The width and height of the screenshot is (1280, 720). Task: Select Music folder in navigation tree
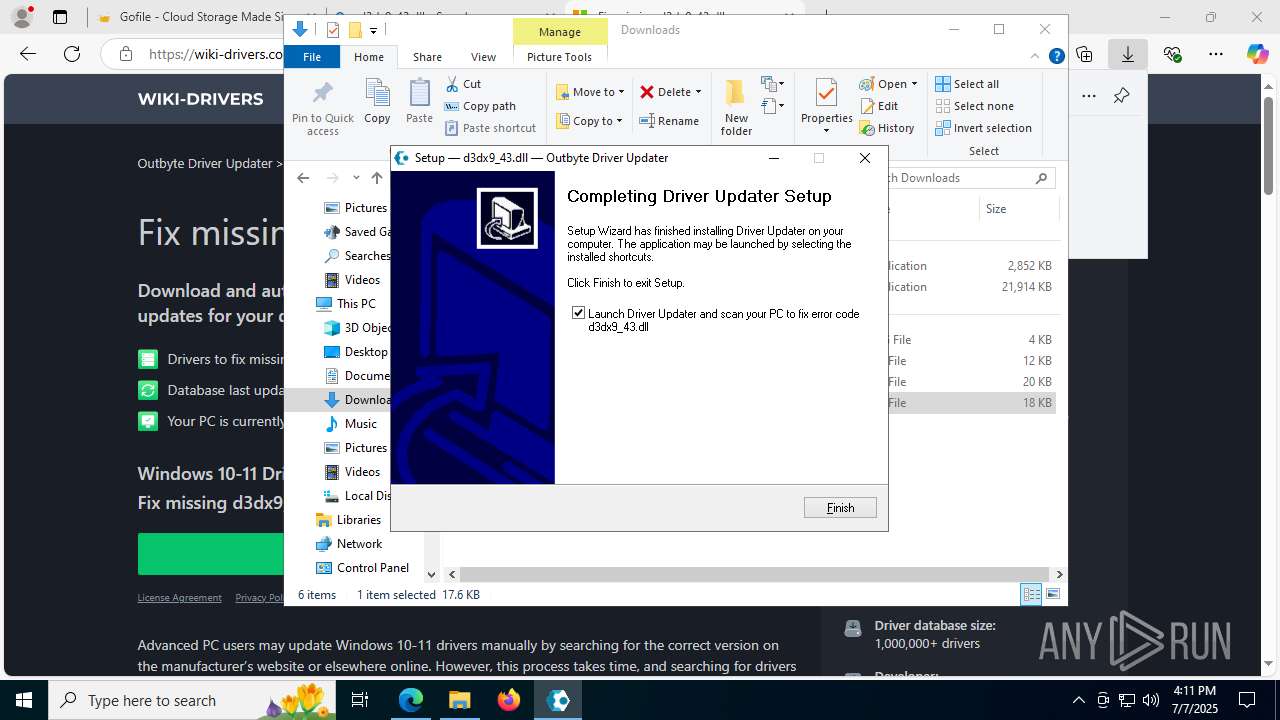click(351, 424)
